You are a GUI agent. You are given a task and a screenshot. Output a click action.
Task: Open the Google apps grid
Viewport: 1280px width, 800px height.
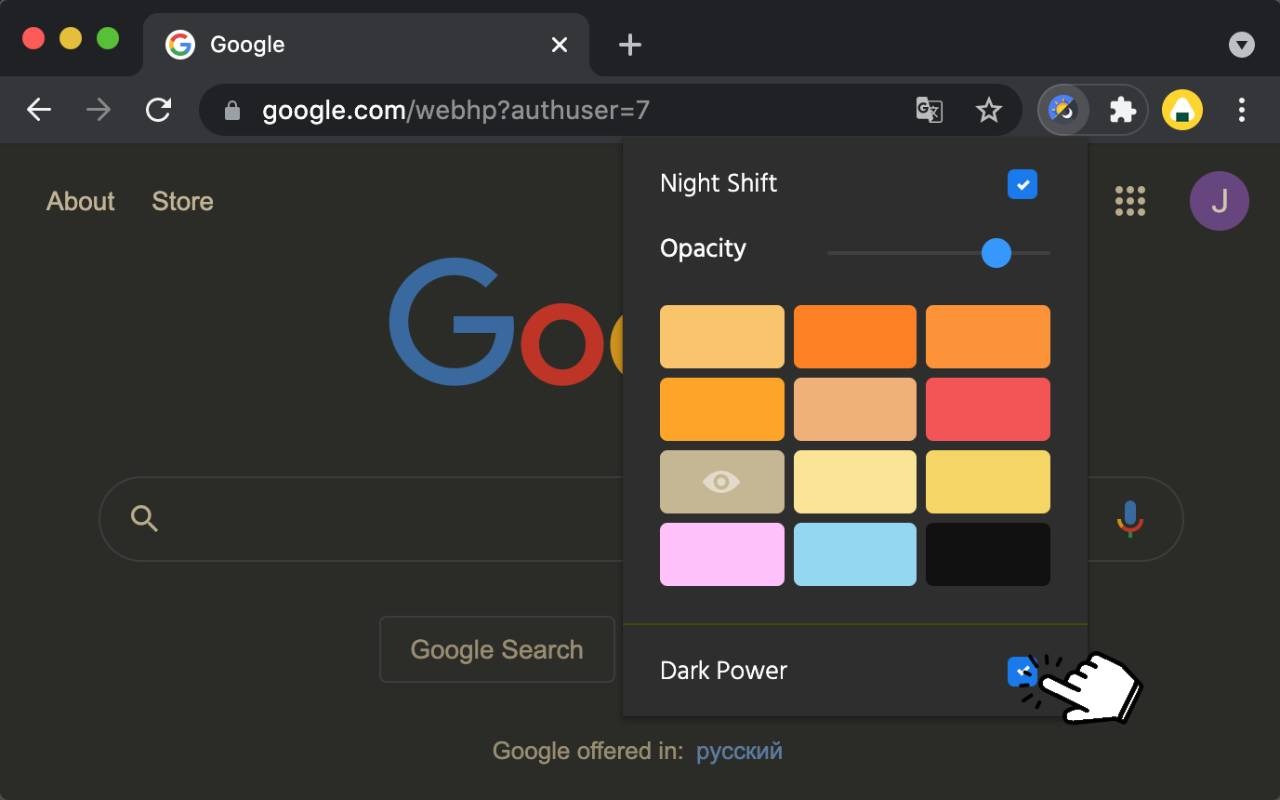tap(1130, 201)
